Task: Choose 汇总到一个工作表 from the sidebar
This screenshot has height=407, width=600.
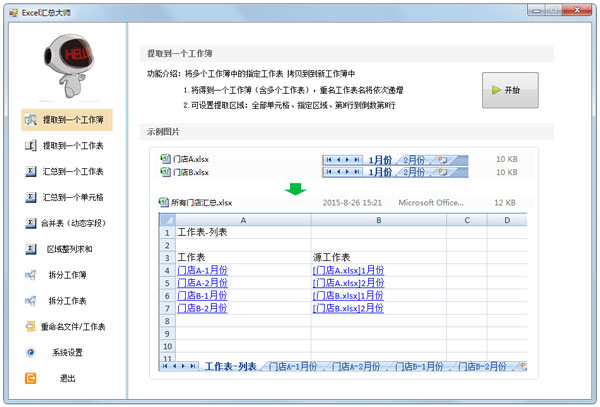Action: click(x=70, y=173)
